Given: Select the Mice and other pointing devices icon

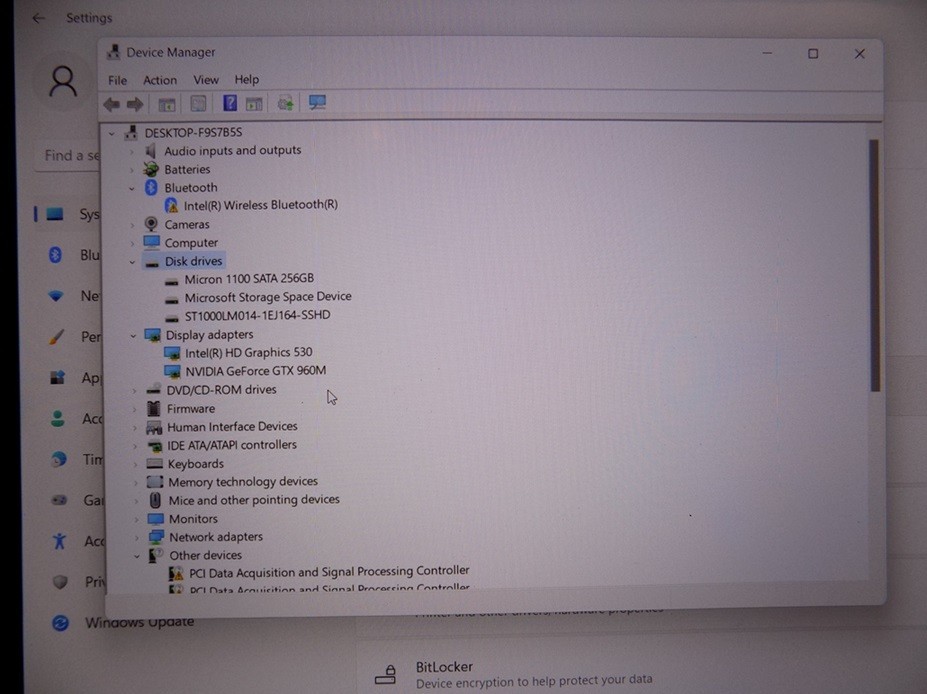Looking at the screenshot, I should coord(155,501).
